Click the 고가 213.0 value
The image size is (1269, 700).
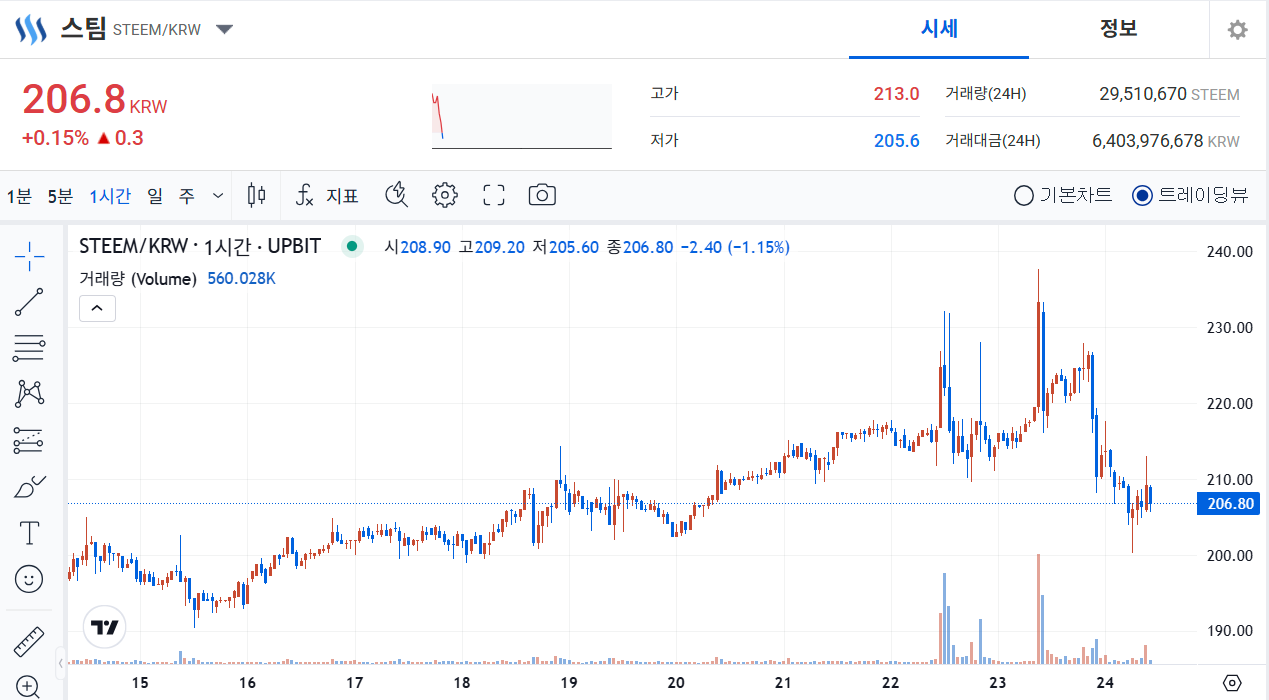[896, 94]
